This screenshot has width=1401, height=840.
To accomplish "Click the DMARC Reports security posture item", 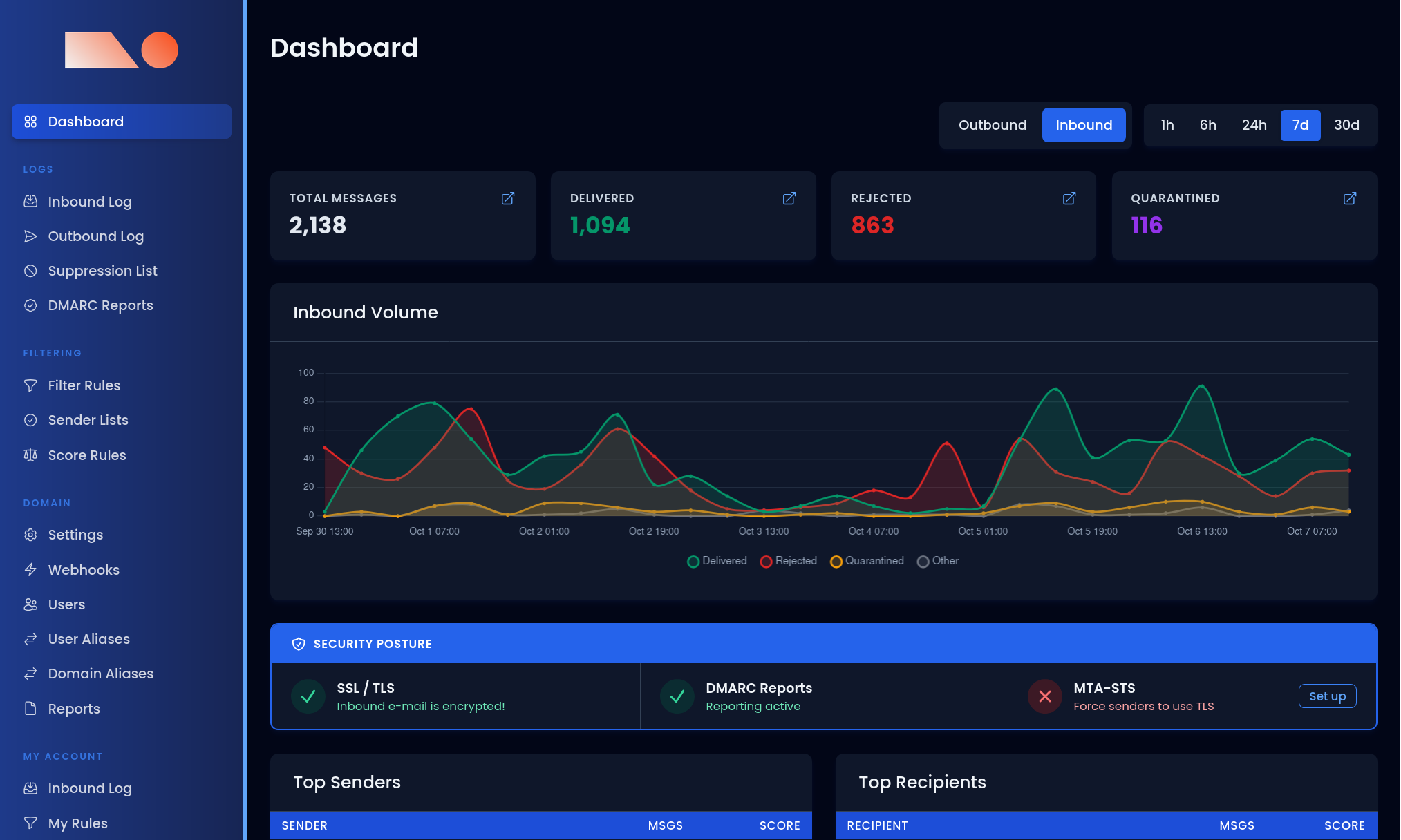I will (824, 696).
